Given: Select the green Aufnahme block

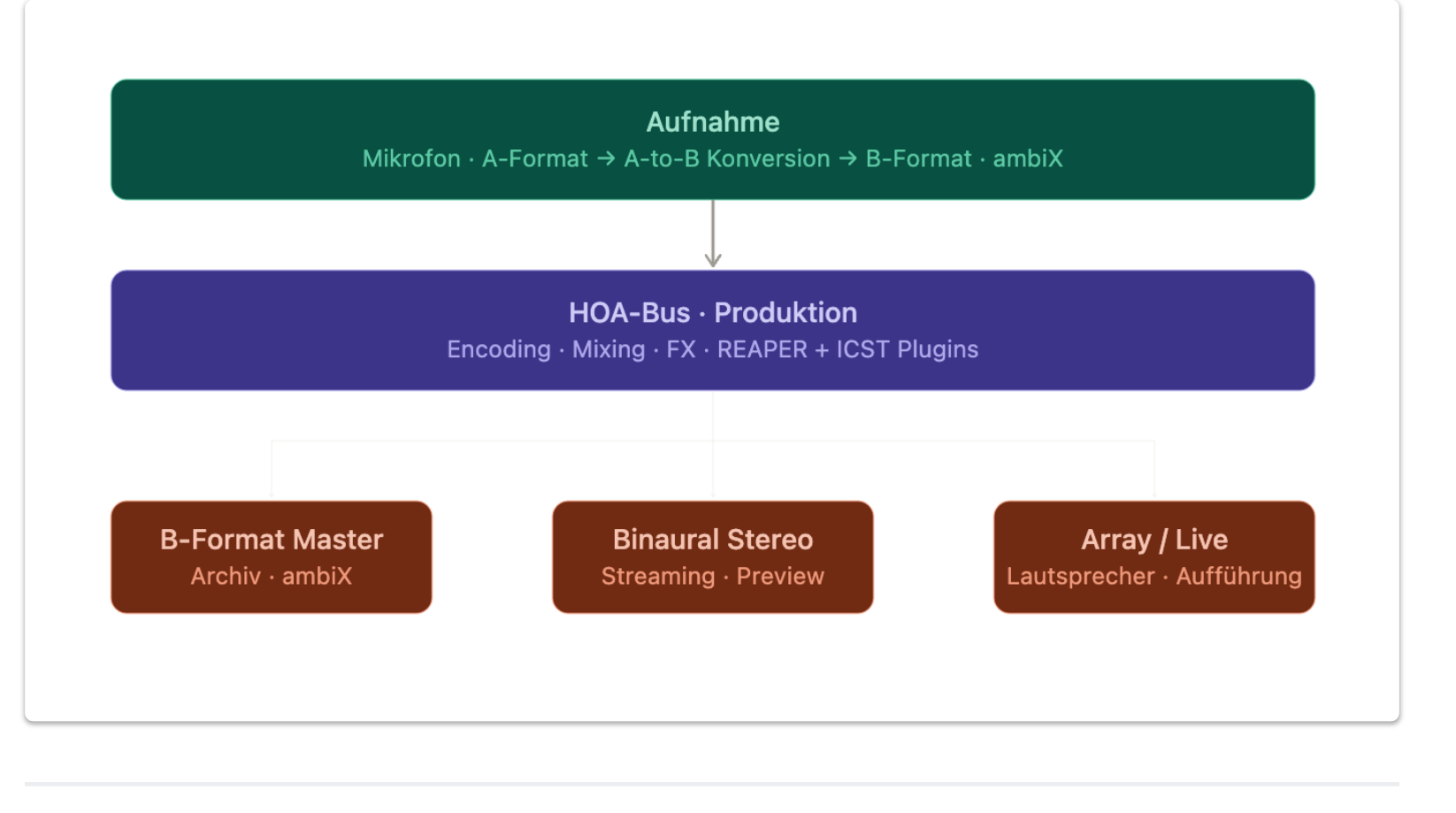Looking at the screenshot, I should 712,140.
